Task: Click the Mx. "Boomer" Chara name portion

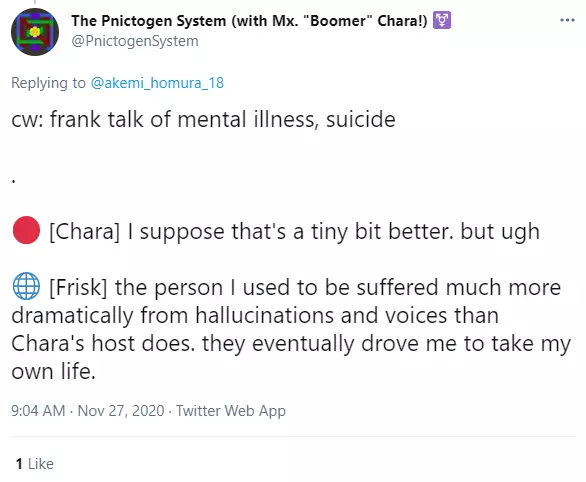Action: point(350,21)
